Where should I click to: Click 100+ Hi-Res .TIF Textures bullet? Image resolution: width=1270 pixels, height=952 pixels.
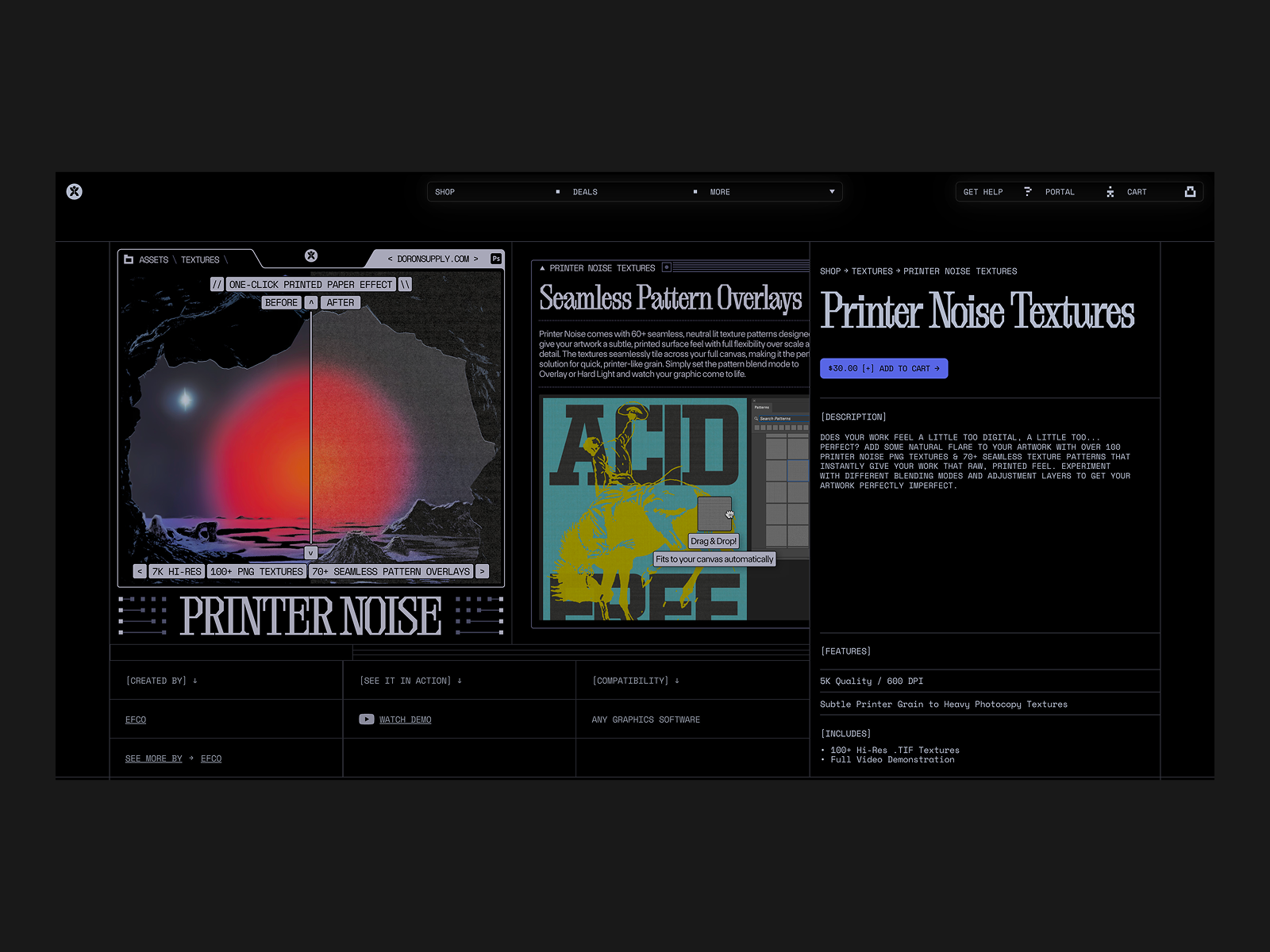coord(895,750)
